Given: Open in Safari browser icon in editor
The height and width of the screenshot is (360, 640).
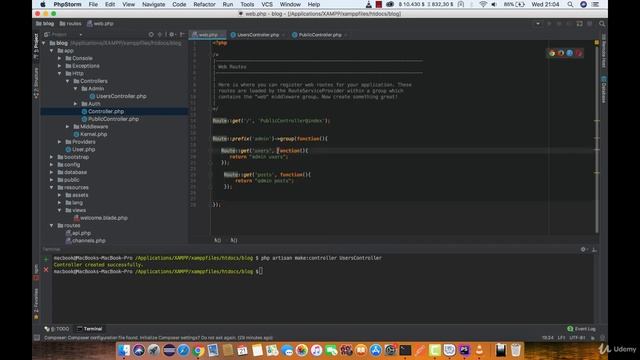Looking at the screenshot, I should tap(569, 53).
